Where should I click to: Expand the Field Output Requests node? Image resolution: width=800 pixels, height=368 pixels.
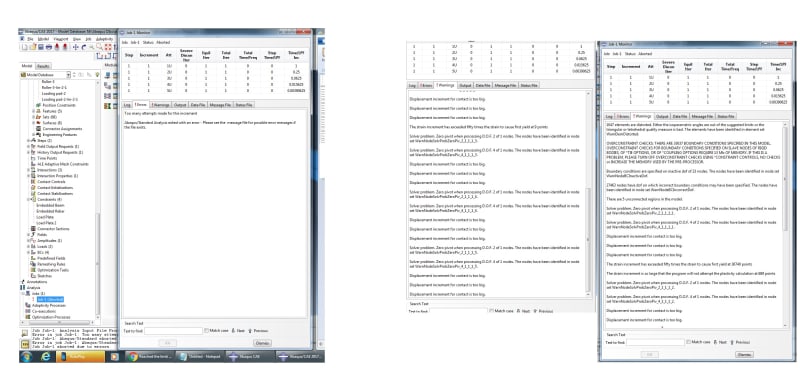tap(29, 146)
